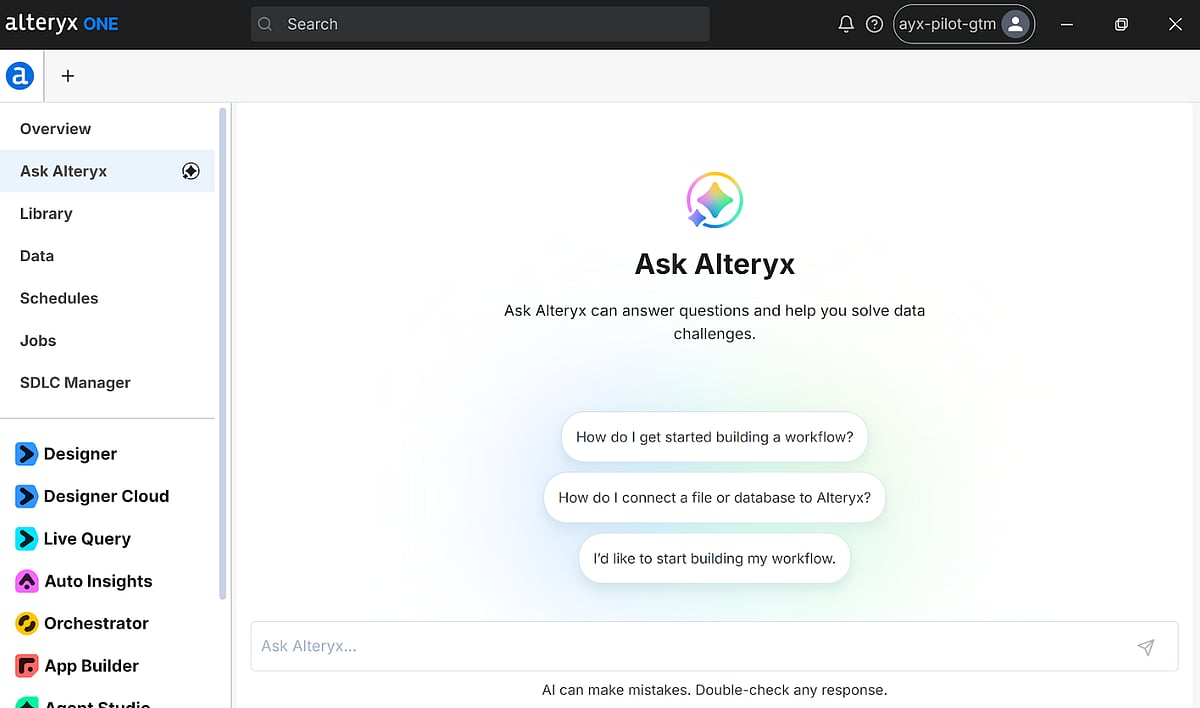Ask how to get started building a workflow

[715, 437]
